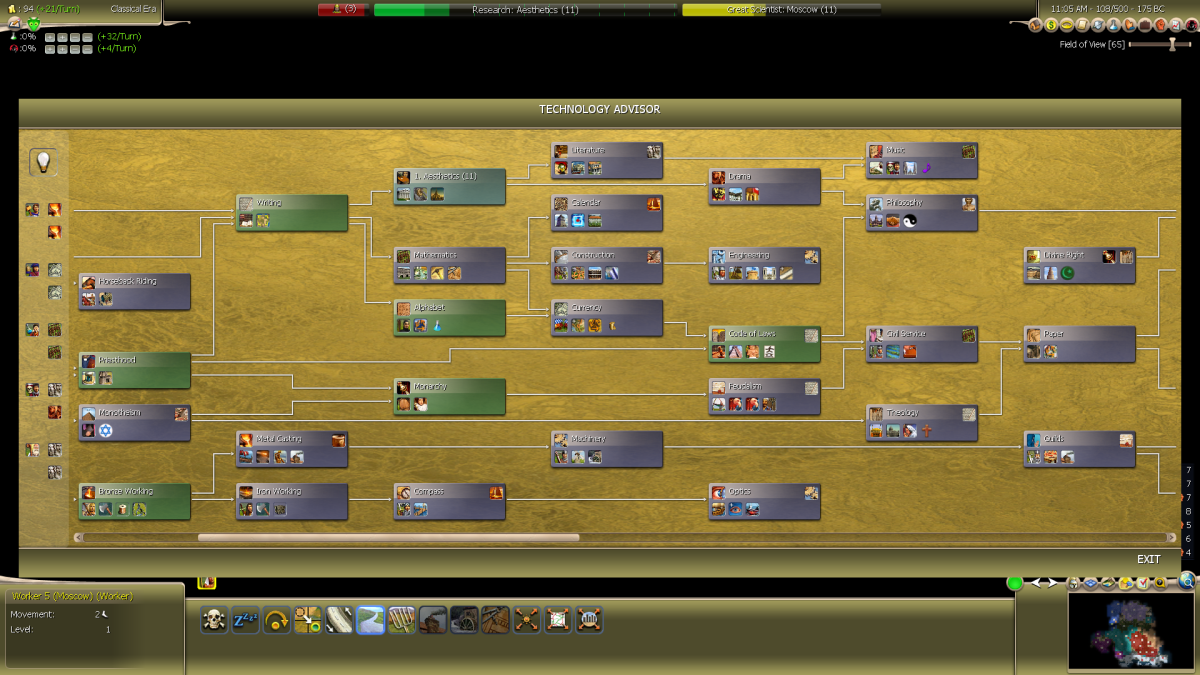Choose Feudalism in the tech tree

click(x=765, y=396)
